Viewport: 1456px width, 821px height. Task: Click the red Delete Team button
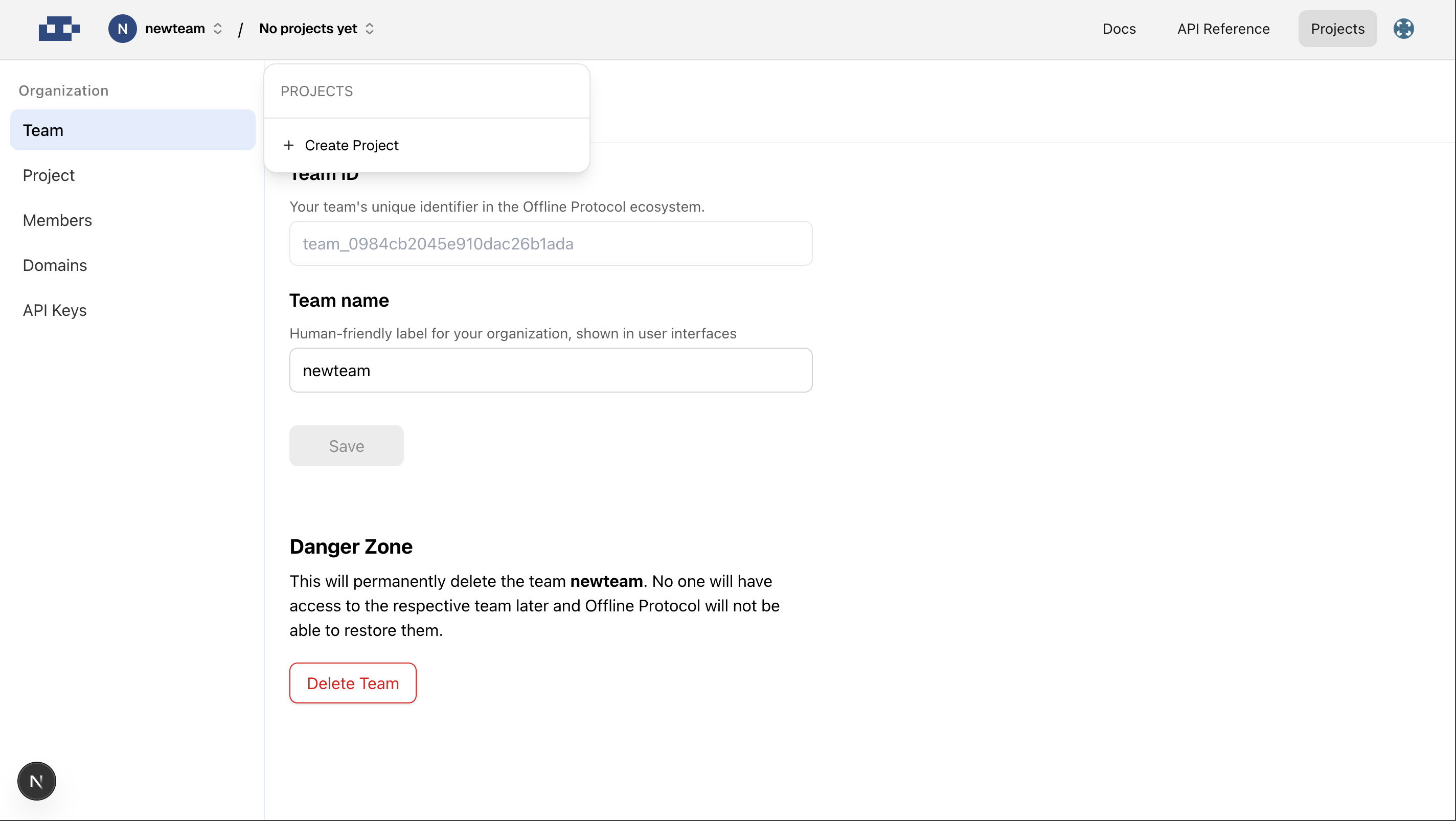pyautogui.click(x=353, y=682)
